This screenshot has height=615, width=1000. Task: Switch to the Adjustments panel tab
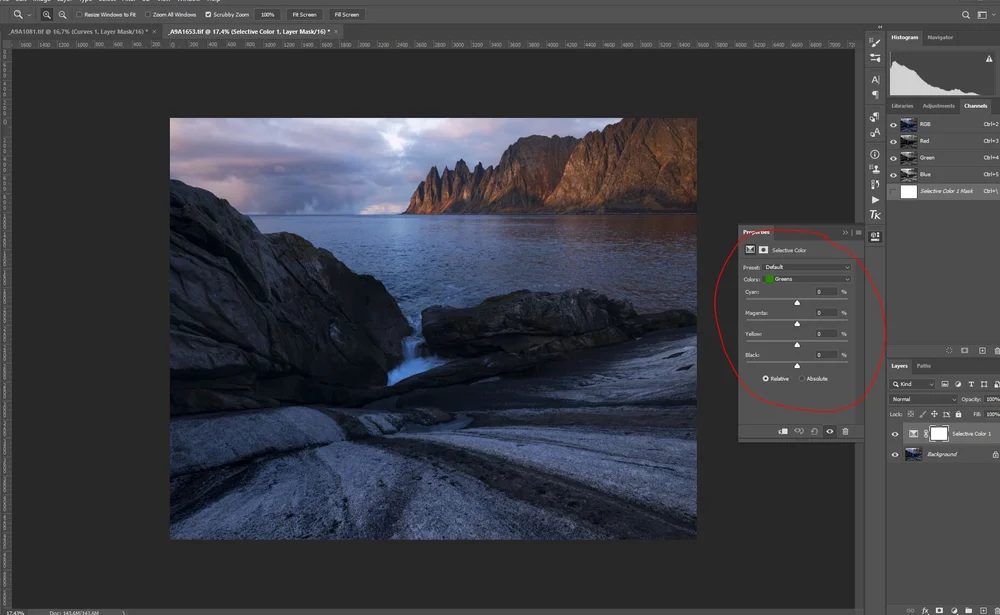coord(938,106)
